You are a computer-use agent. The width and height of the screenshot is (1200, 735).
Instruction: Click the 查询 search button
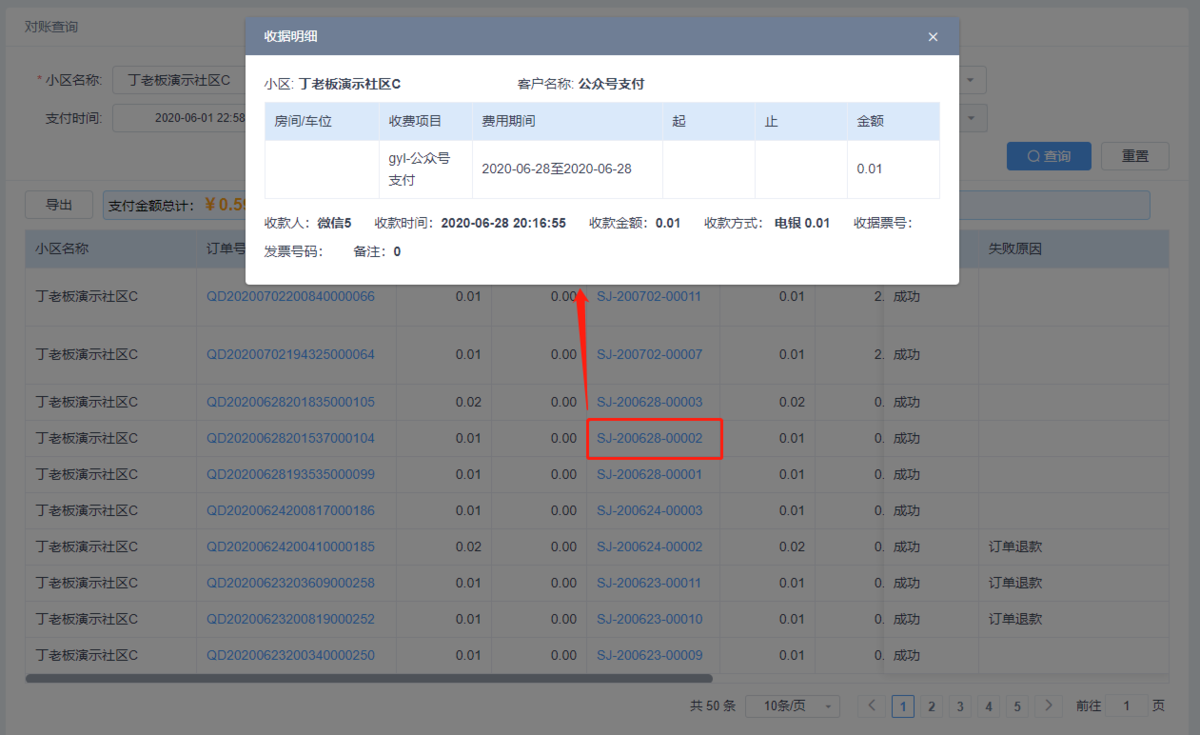(x=1048, y=156)
